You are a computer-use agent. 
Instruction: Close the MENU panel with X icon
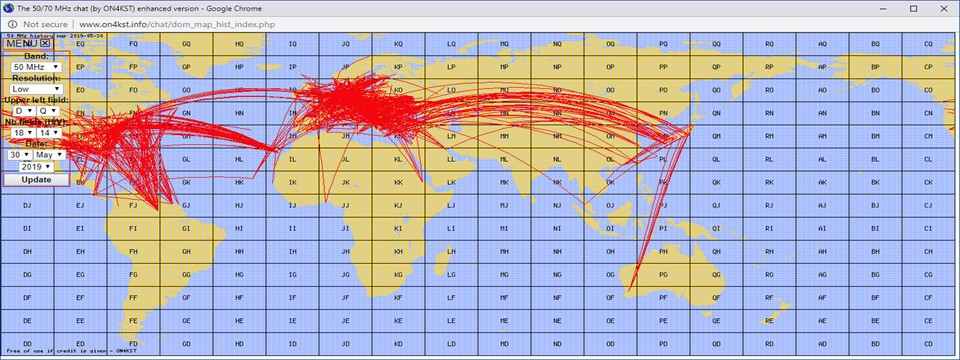pos(45,43)
